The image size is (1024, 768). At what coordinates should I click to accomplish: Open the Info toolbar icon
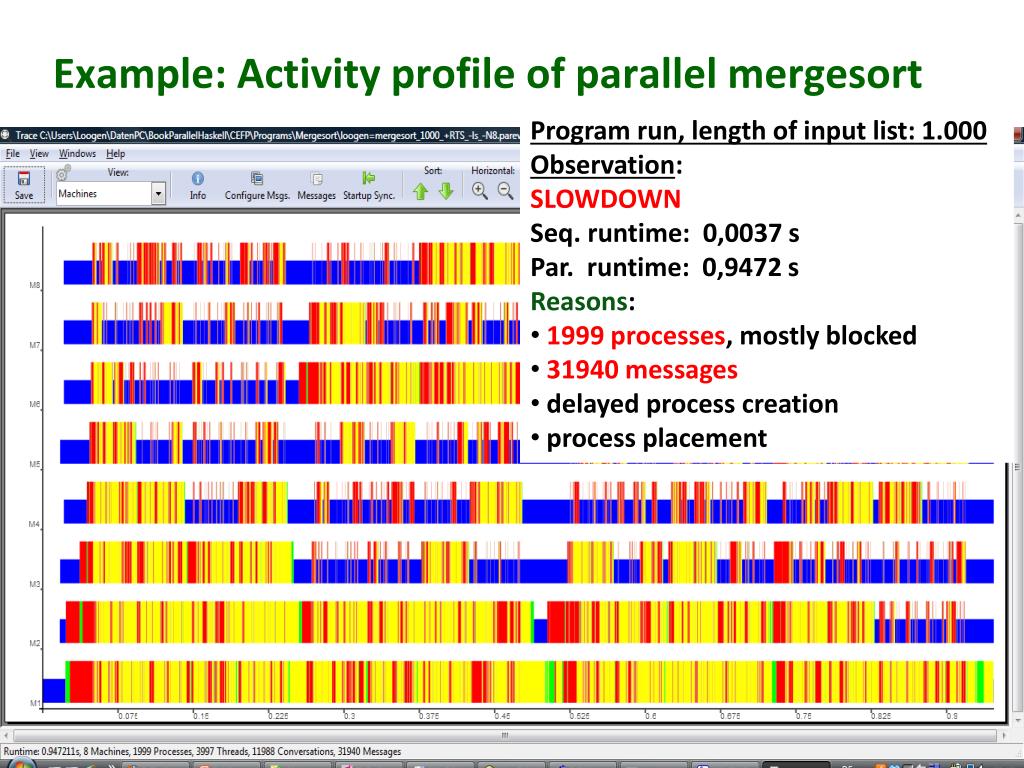tap(197, 178)
